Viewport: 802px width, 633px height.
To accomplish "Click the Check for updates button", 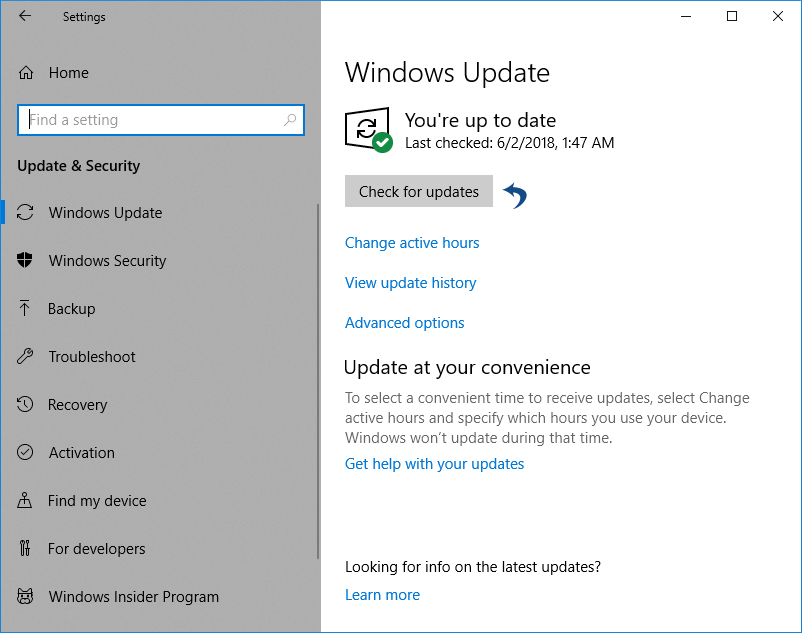I will coord(419,191).
